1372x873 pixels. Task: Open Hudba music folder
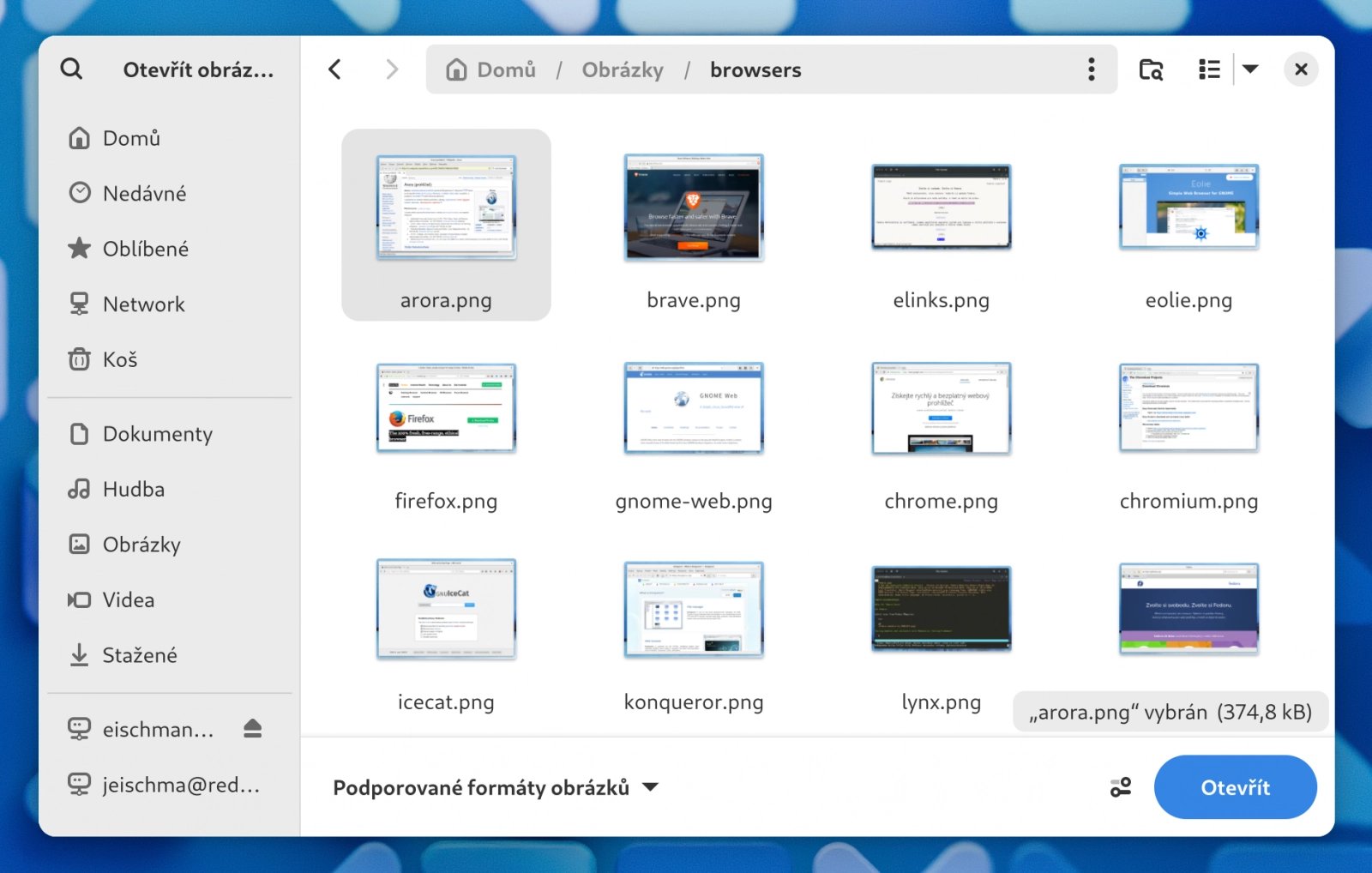click(169, 489)
